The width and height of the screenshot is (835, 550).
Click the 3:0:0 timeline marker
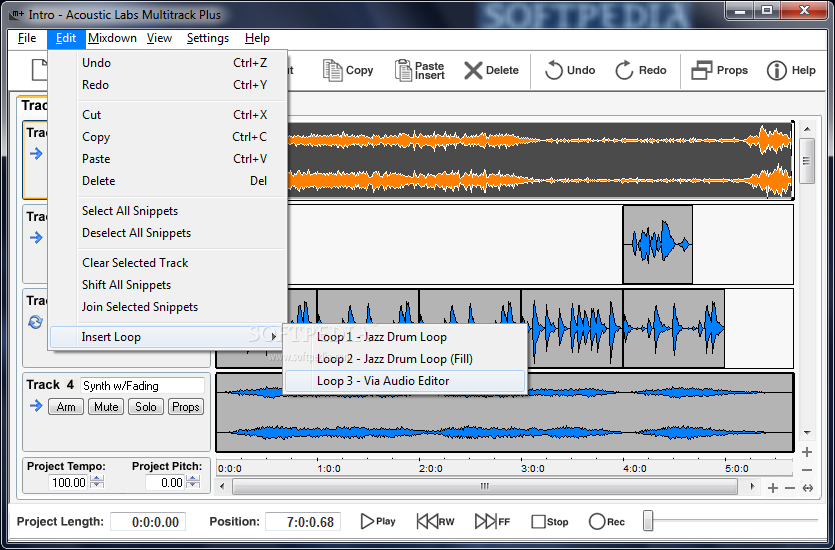(533, 469)
